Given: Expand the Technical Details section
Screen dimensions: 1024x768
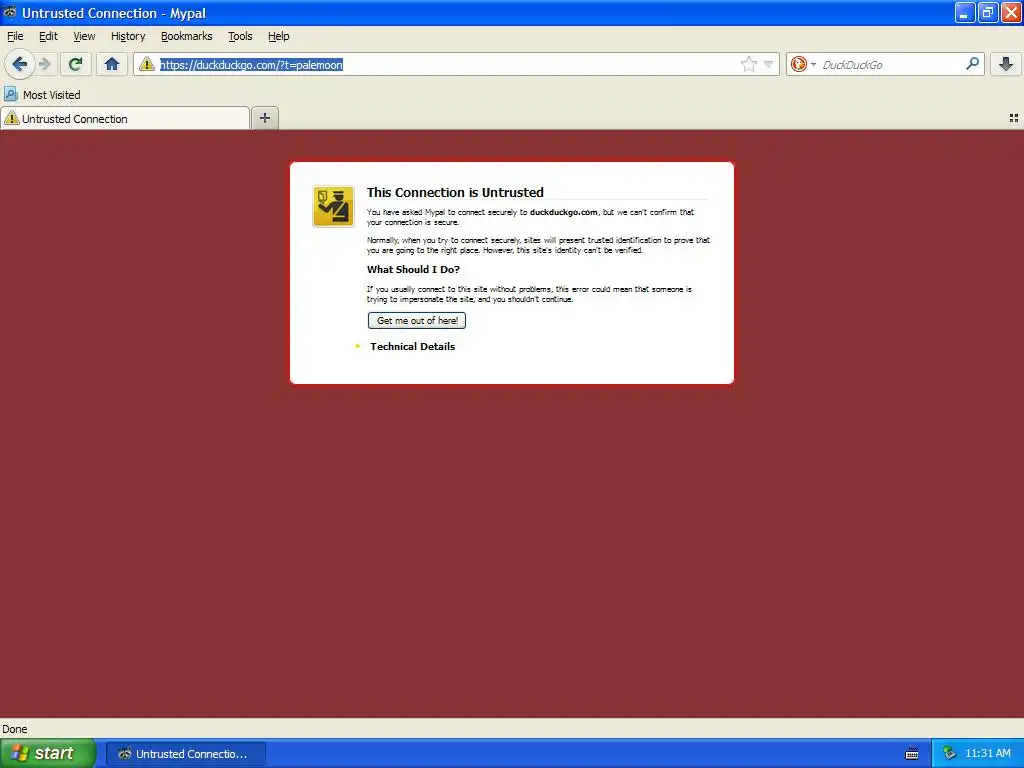Looking at the screenshot, I should pos(412,347).
